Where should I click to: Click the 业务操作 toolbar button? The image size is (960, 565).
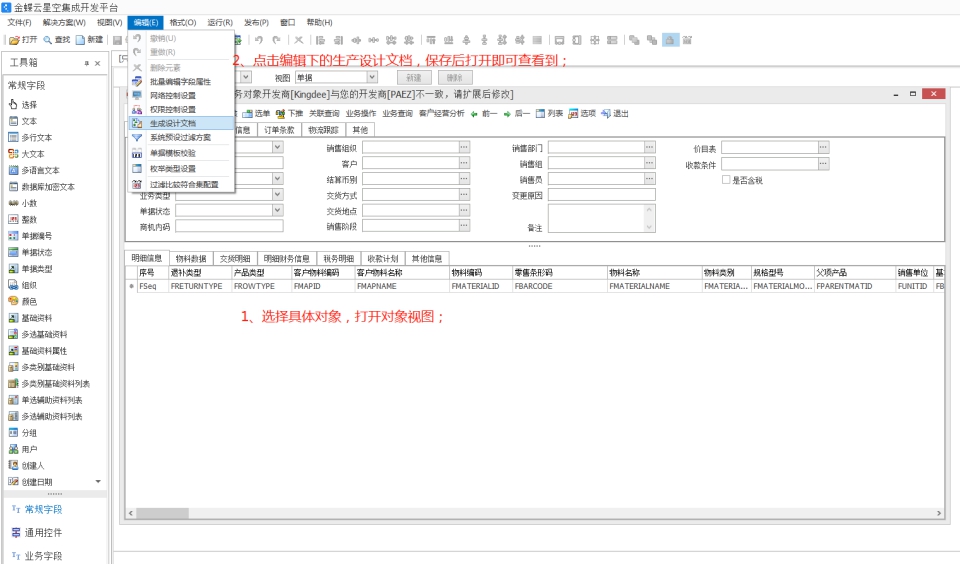tap(361, 113)
